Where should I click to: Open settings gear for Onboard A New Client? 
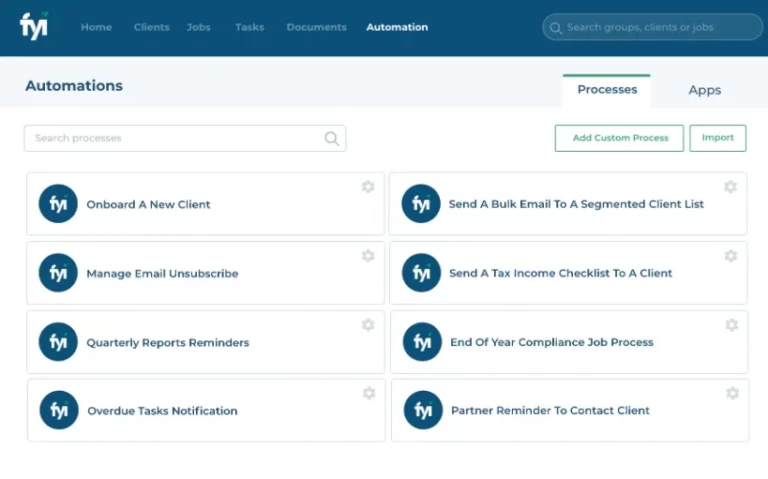[368, 187]
